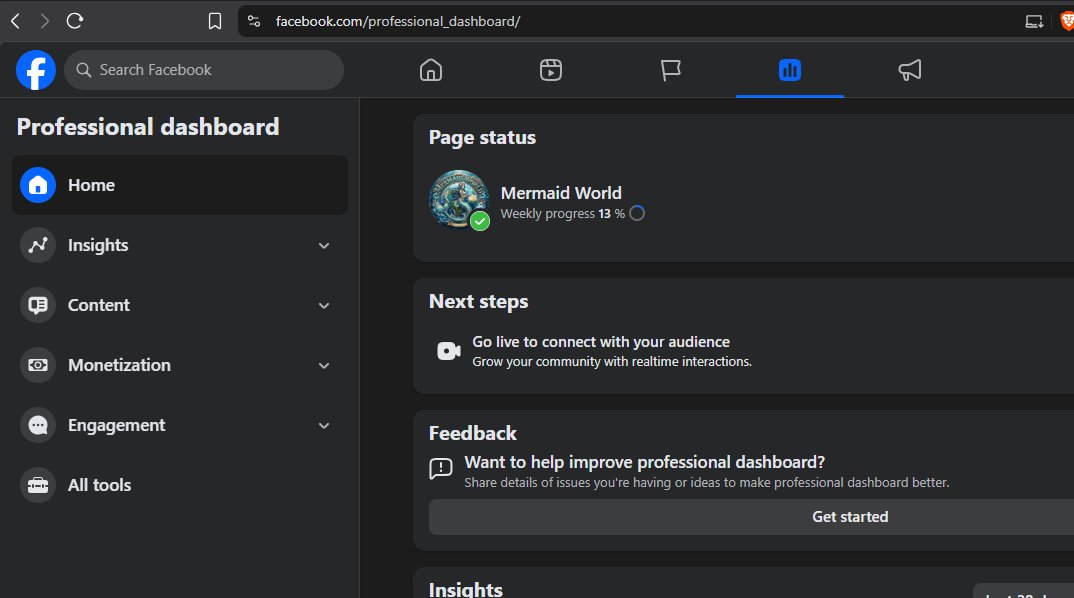1074x598 pixels.
Task: Click the cast/install icon in address bar
Action: pyautogui.click(x=1034, y=21)
